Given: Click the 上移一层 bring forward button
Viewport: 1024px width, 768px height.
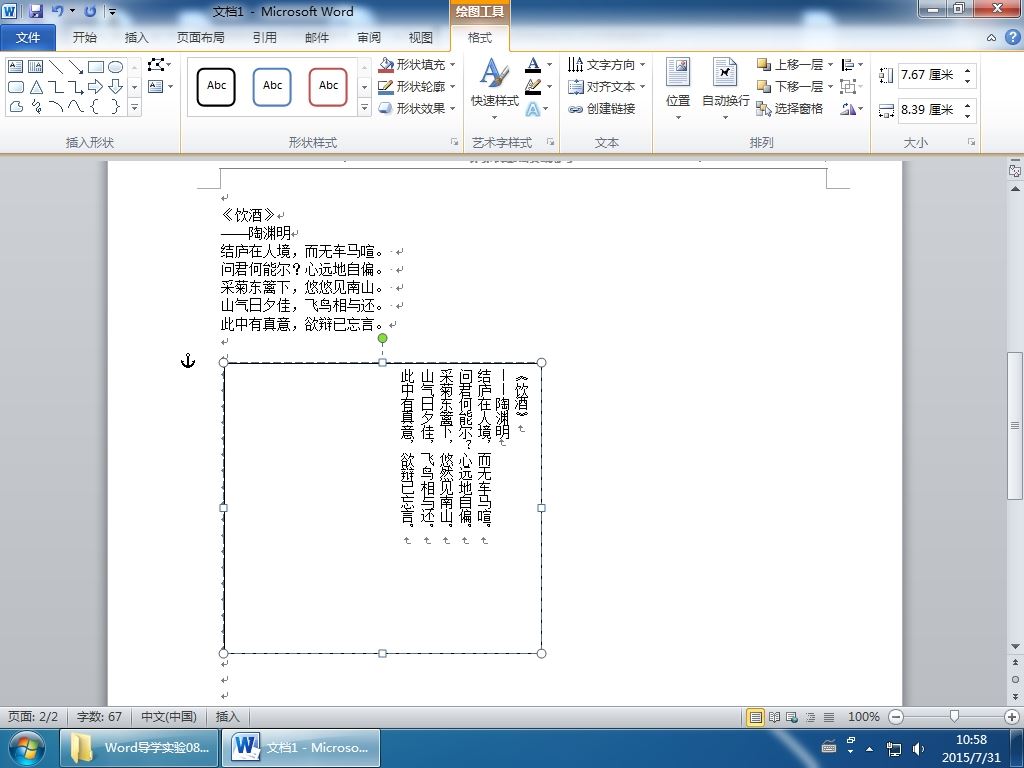Looking at the screenshot, I should (x=790, y=65).
